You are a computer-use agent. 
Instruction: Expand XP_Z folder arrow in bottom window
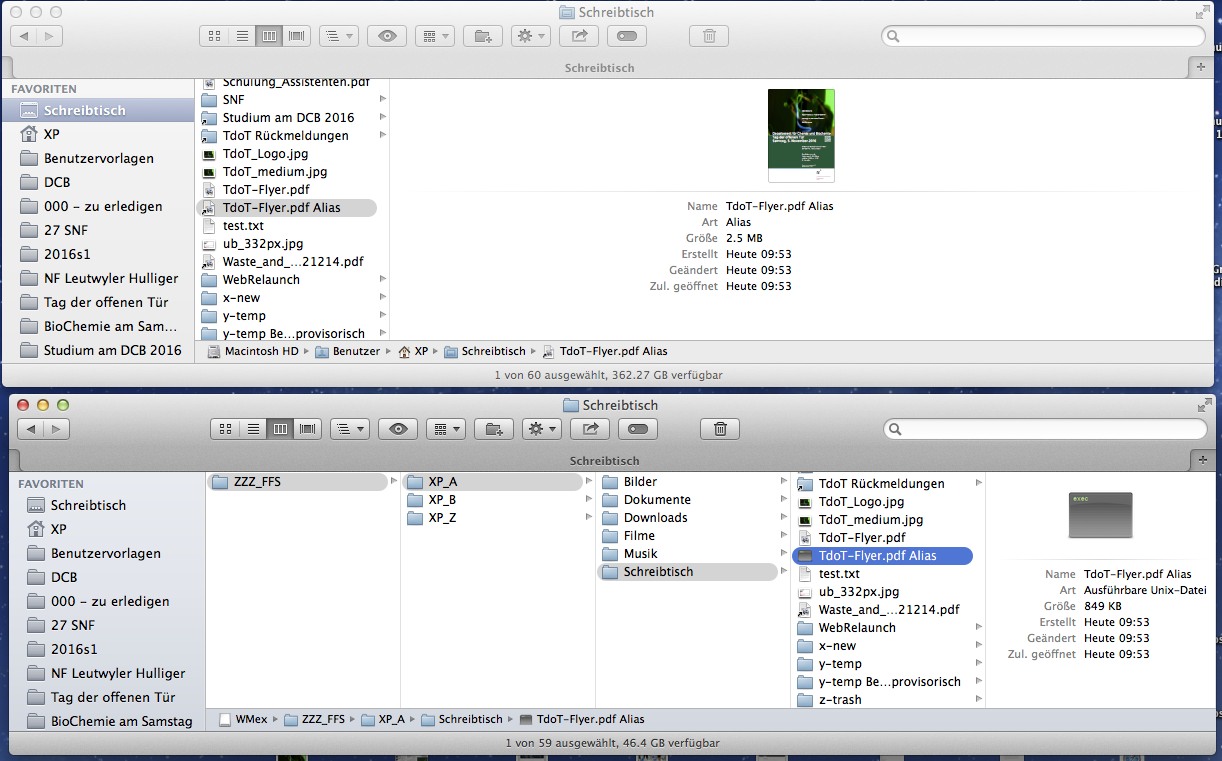[589, 518]
